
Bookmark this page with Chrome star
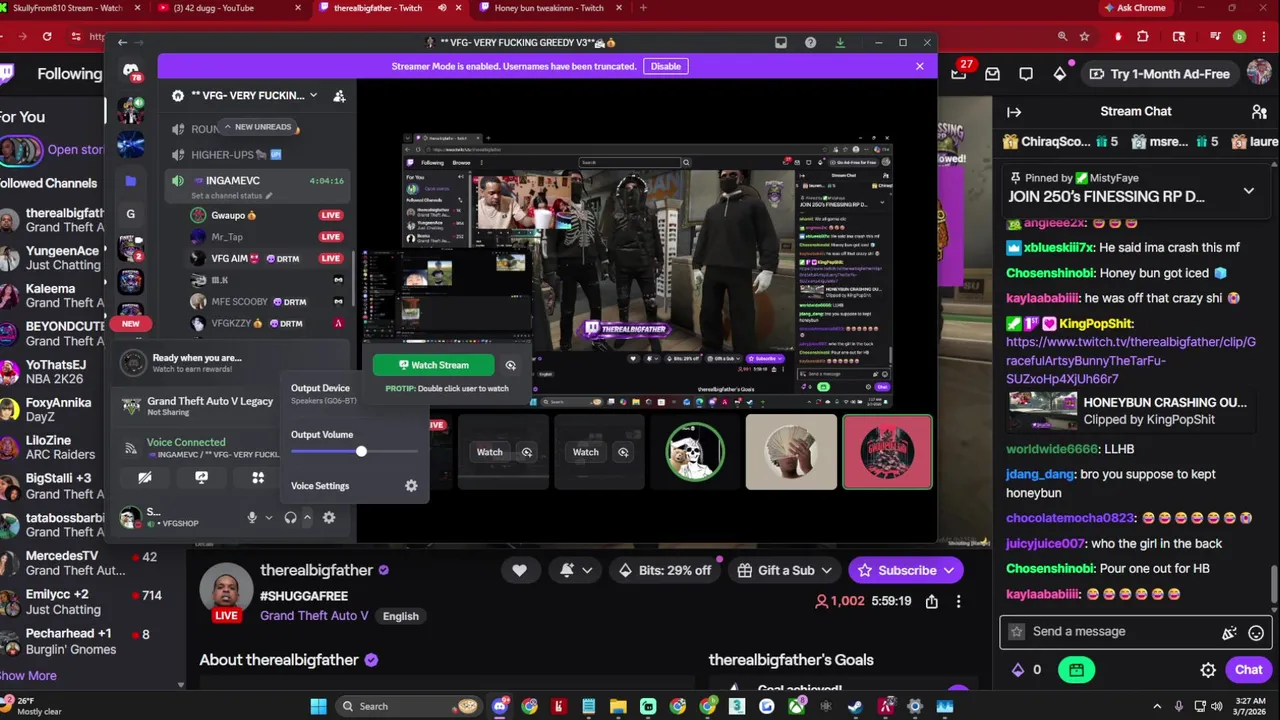click(x=1085, y=36)
